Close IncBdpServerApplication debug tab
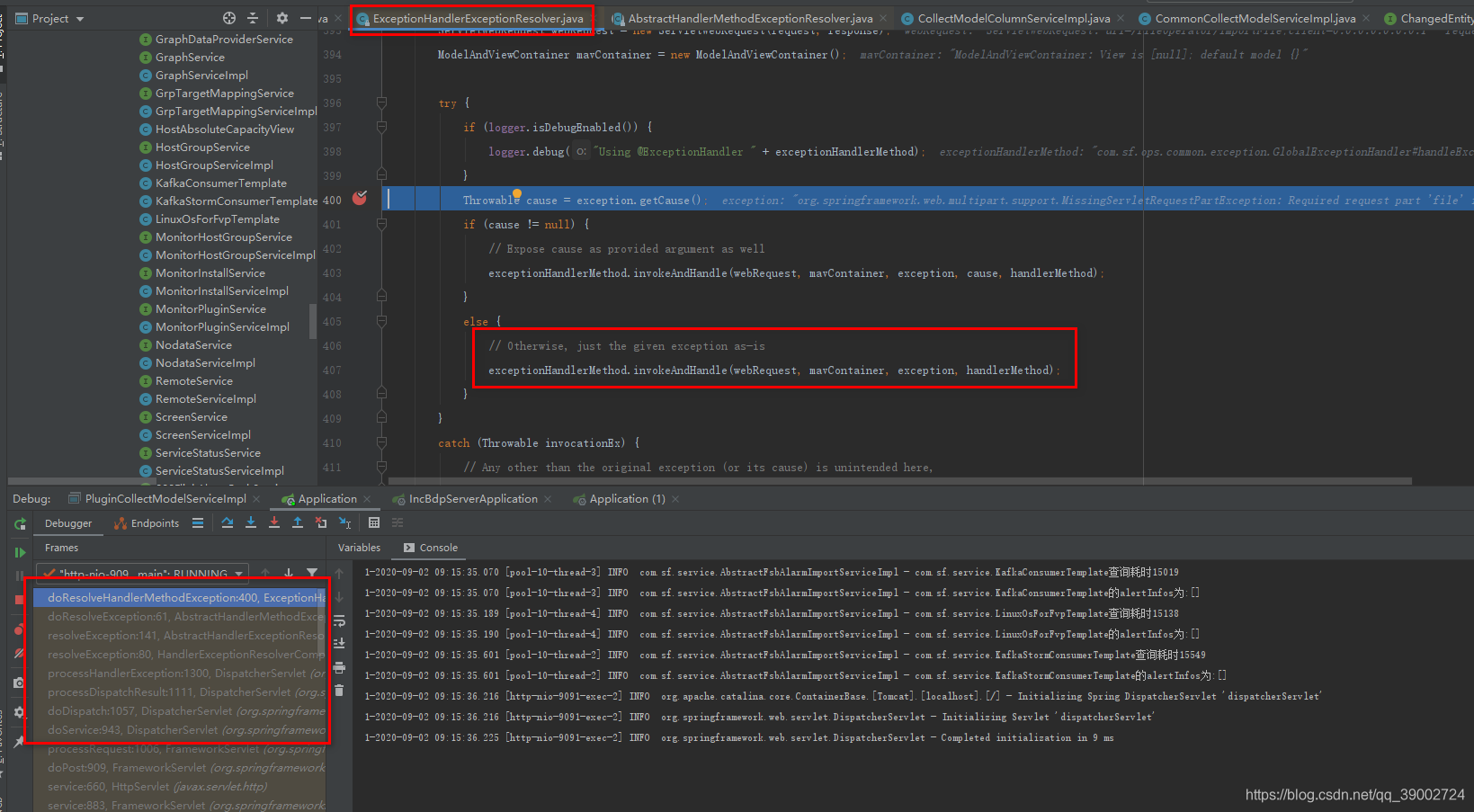This screenshot has width=1474, height=812. (548, 499)
